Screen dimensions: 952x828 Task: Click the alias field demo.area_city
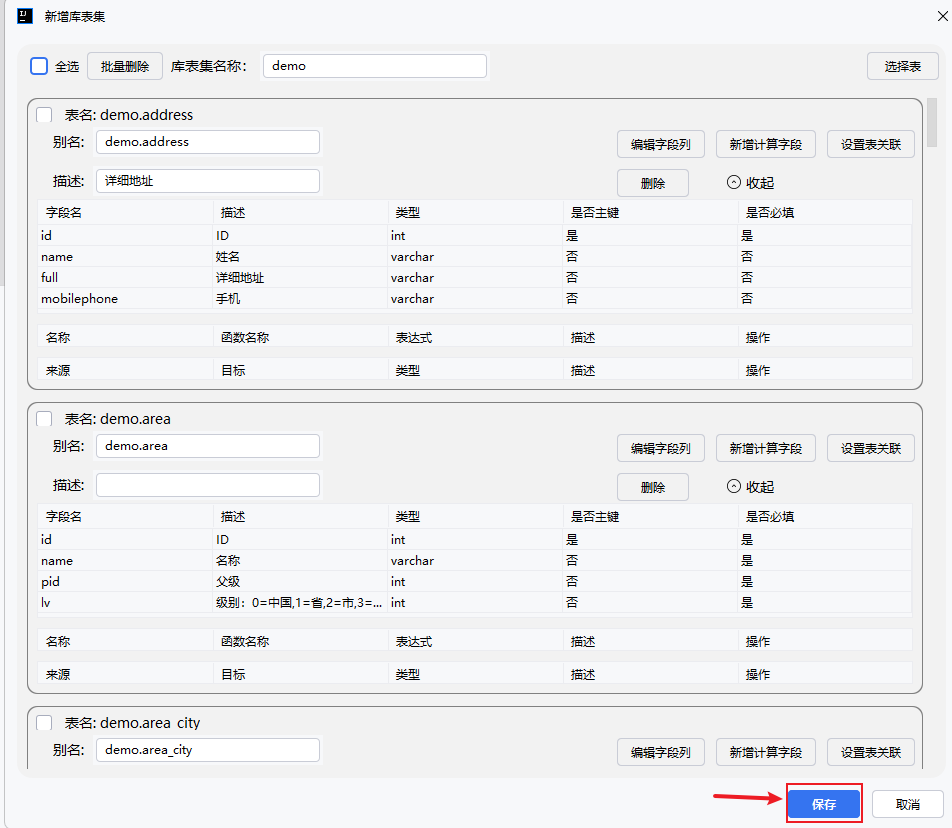point(208,750)
